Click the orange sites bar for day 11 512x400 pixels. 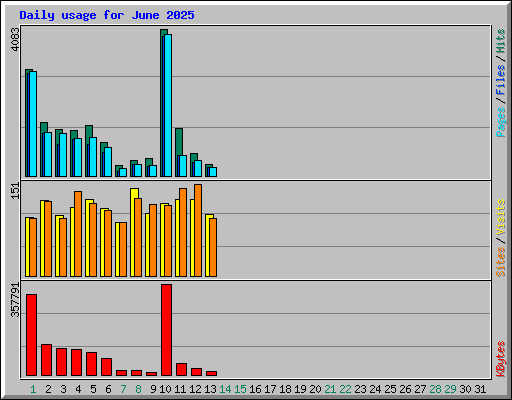tap(183, 232)
